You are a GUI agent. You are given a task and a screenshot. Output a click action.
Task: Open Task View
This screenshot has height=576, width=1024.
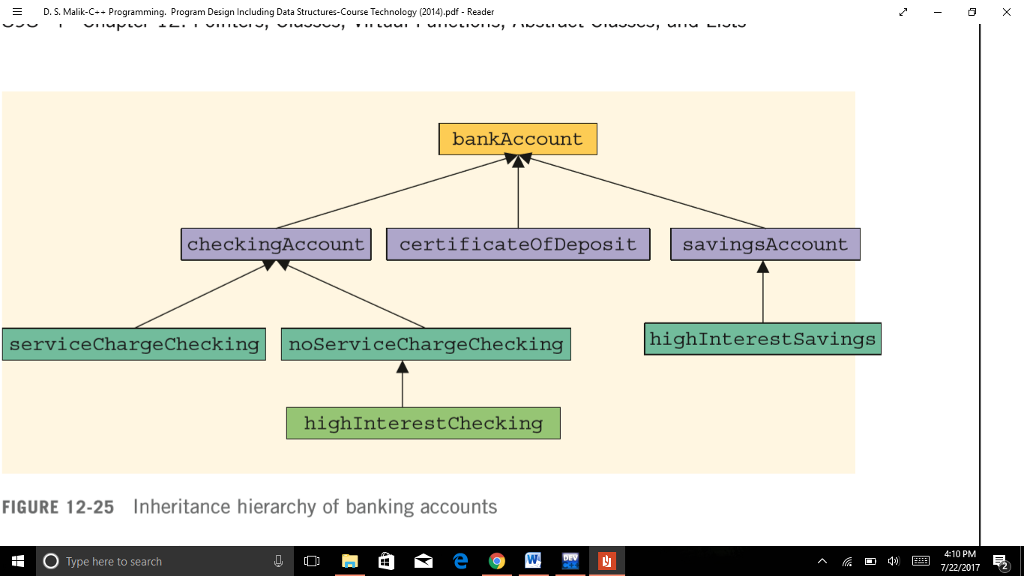coord(312,561)
